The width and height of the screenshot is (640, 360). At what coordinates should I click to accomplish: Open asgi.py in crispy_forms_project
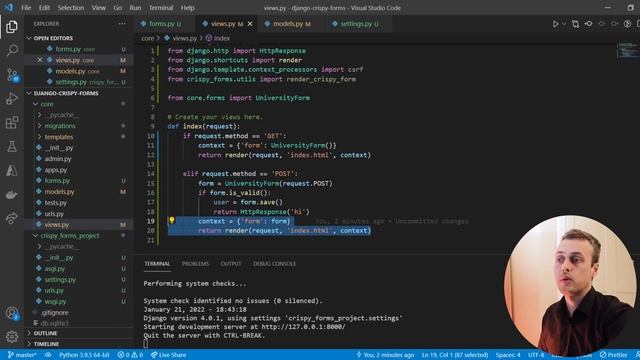54,269
